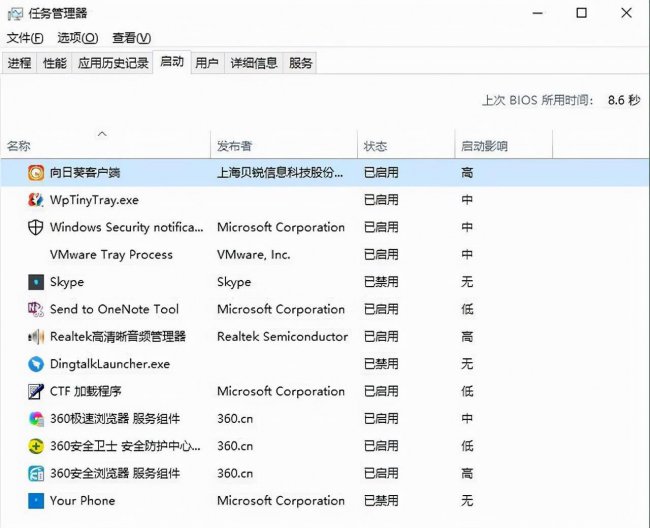Select the CTF 加载程序 name text

(85, 391)
